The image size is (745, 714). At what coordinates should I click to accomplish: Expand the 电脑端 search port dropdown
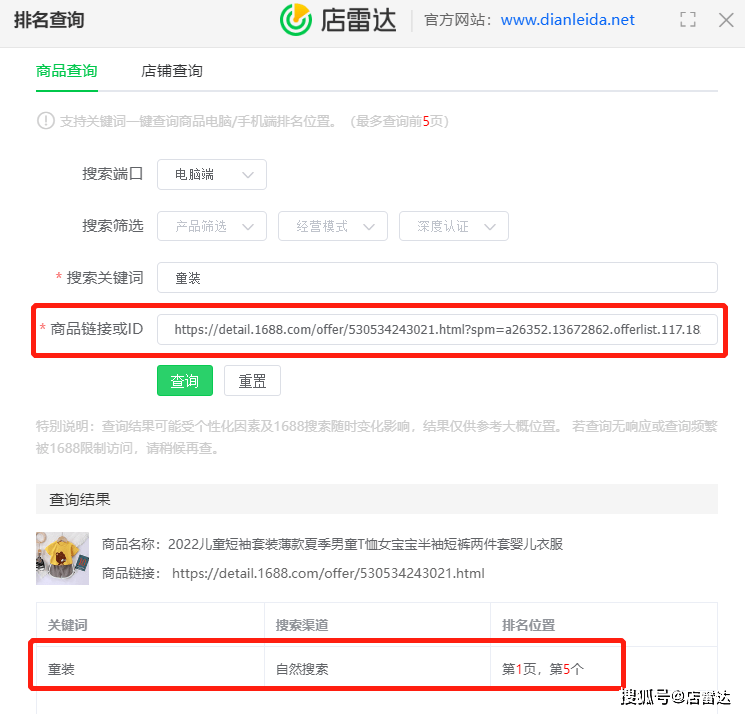click(212, 174)
